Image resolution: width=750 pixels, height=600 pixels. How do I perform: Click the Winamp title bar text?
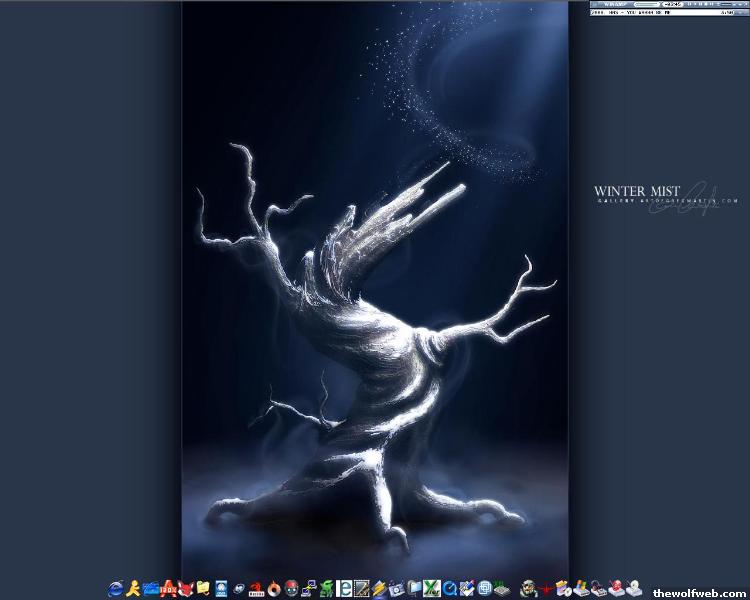tap(615, 4)
